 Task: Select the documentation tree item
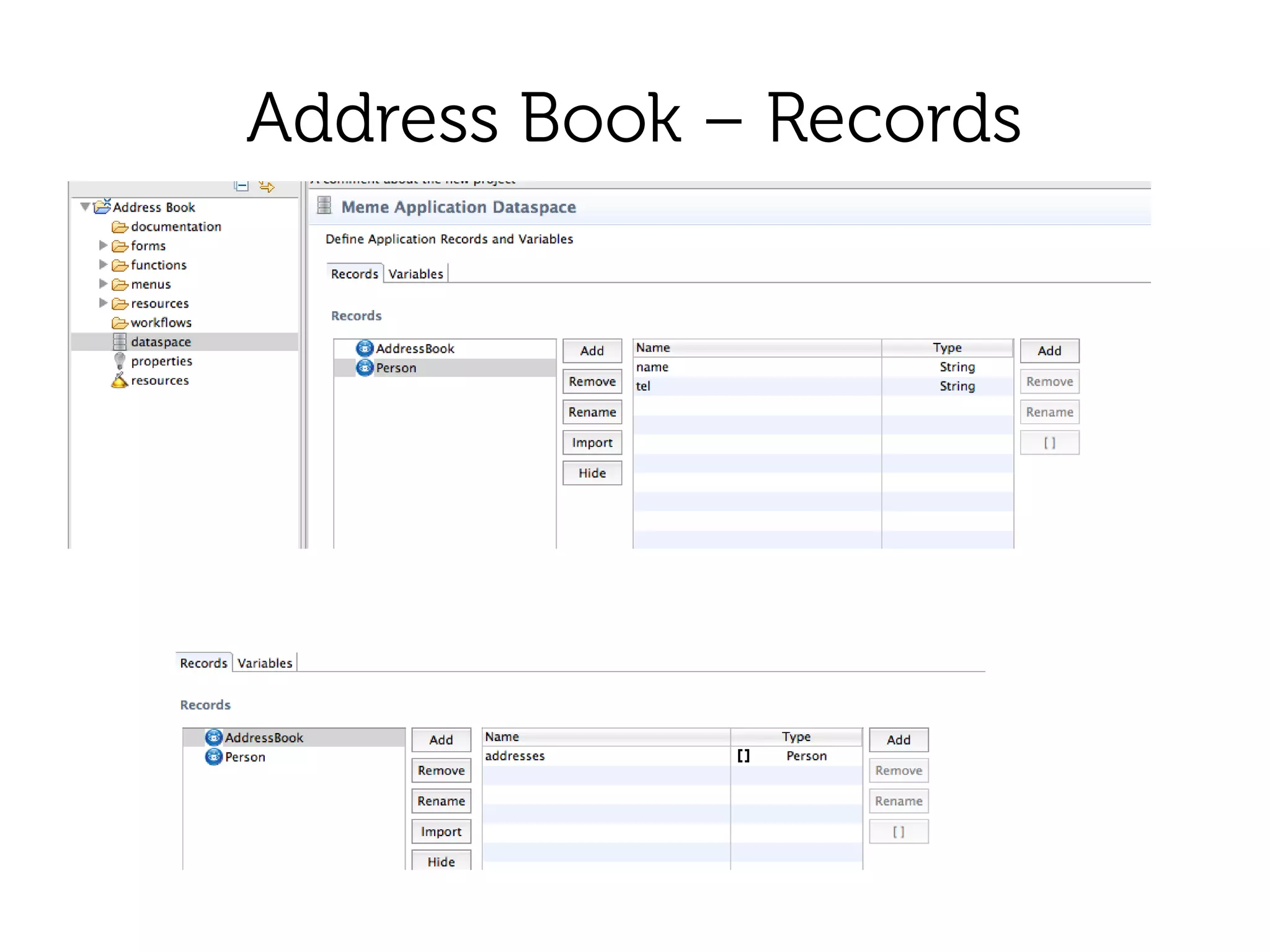click(x=176, y=226)
